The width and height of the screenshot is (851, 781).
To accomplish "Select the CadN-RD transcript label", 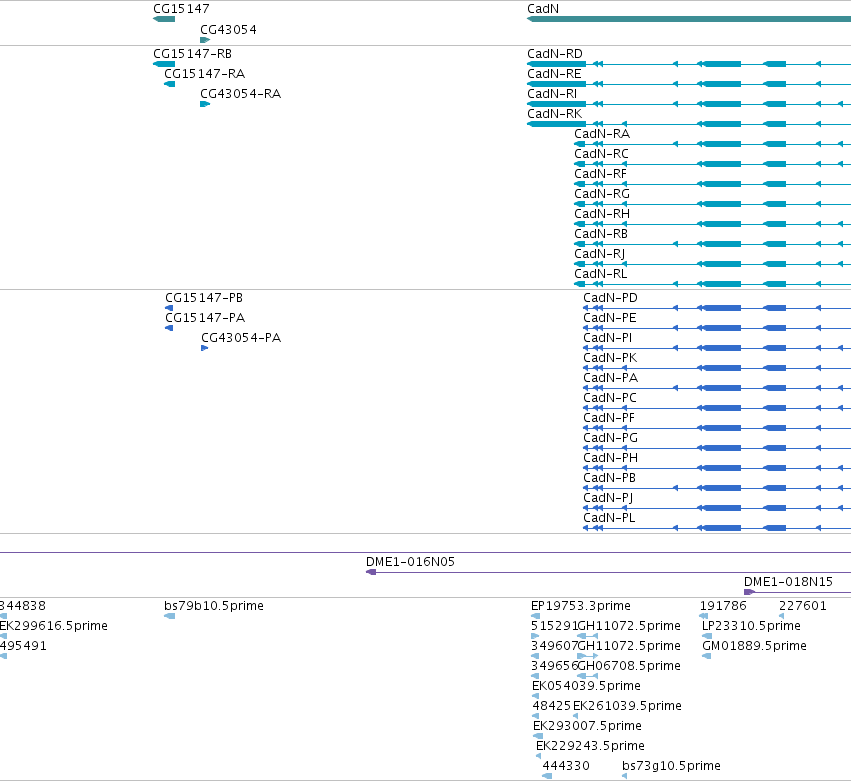I will (x=555, y=54).
